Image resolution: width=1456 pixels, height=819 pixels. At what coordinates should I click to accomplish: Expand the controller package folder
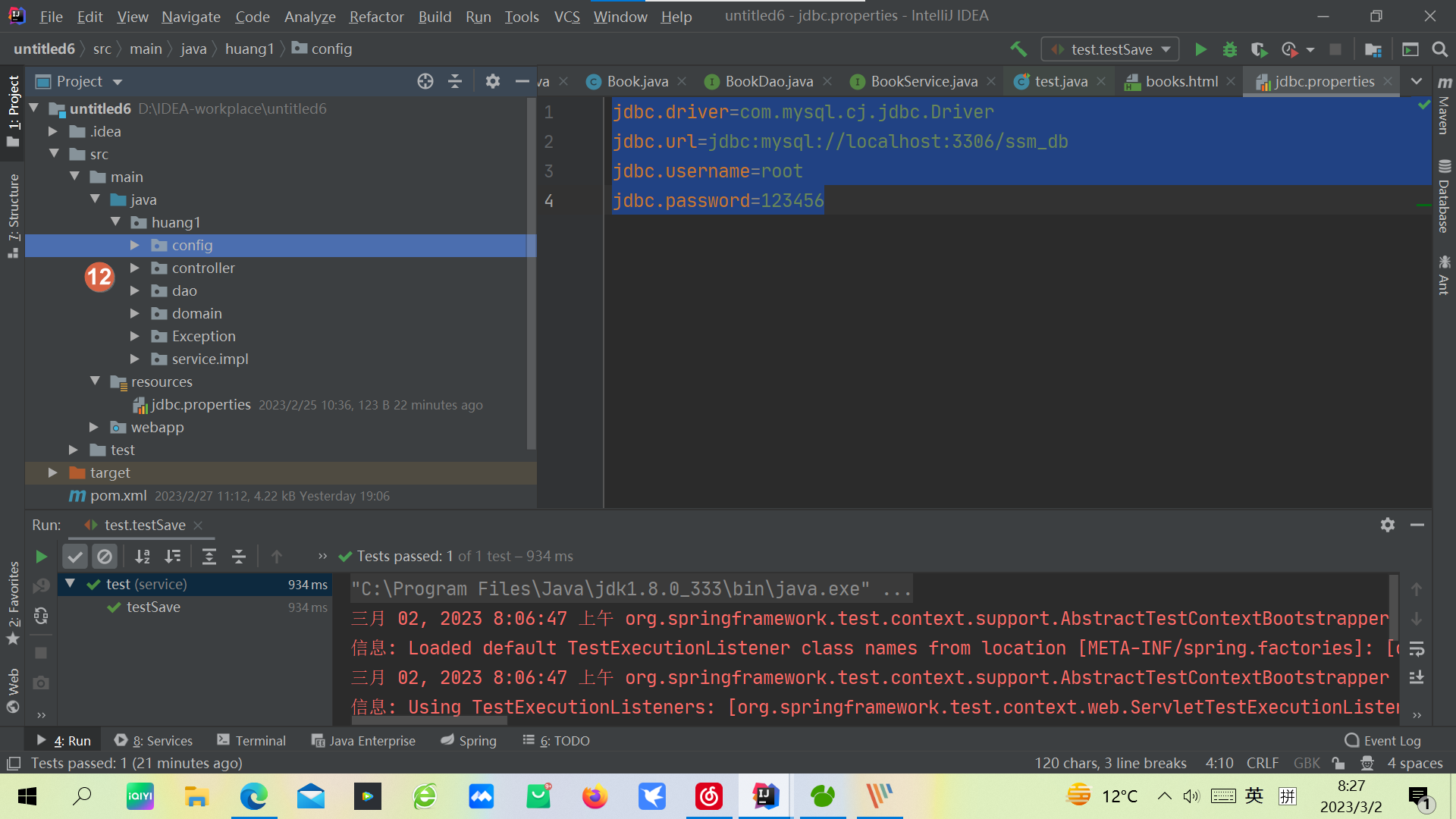(134, 268)
